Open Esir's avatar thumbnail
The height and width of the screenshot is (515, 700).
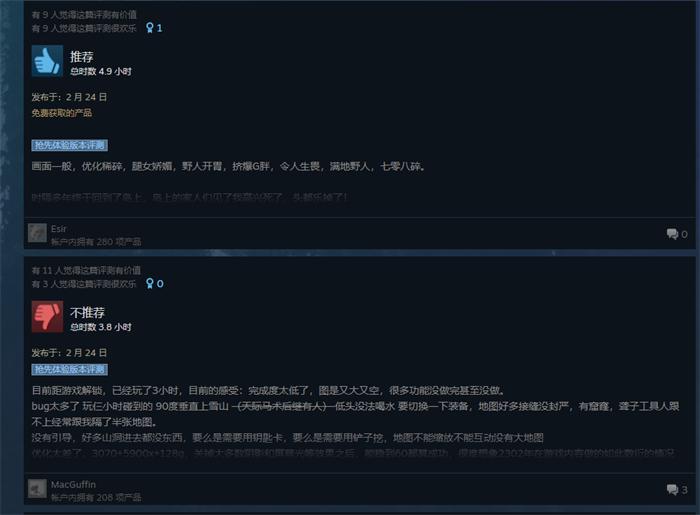coord(37,233)
